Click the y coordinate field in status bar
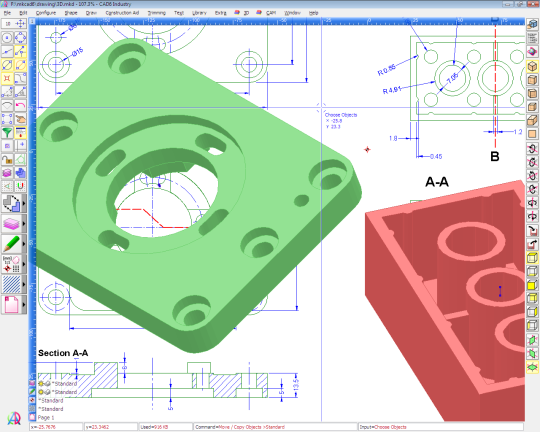This screenshot has height=432, width=540. tap(111, 427)
